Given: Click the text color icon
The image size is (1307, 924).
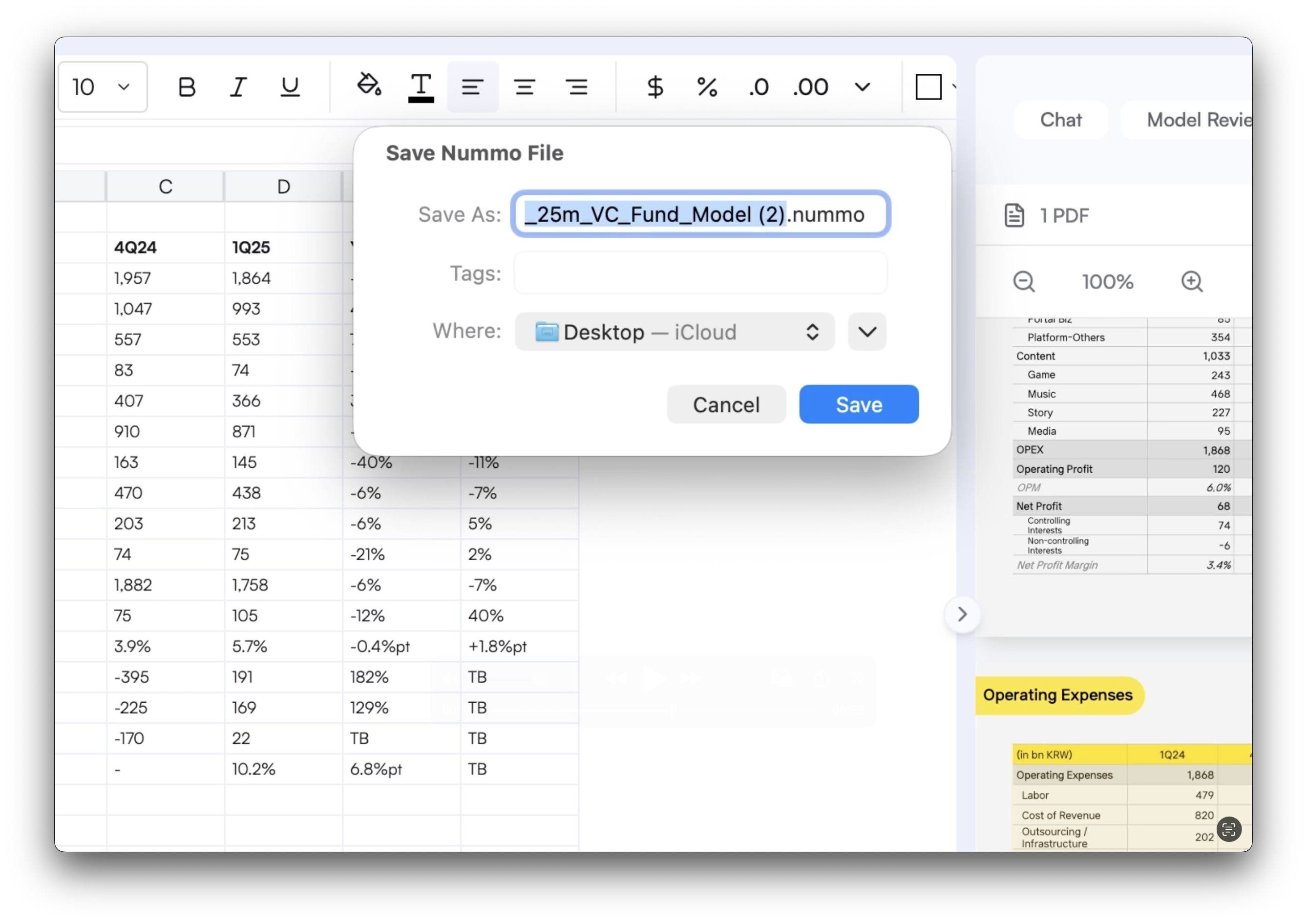Looking at the screenshot, I should pyautogui.click(x=421, y=87).
